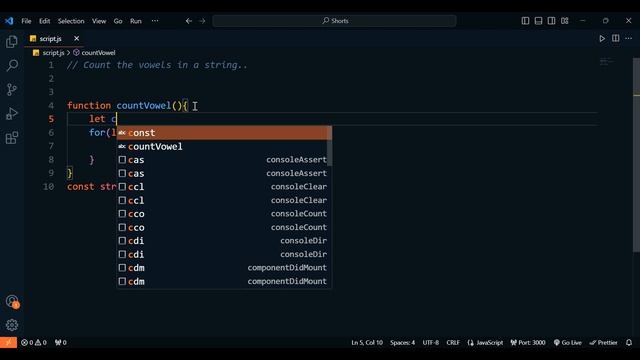This screenshot has height=360, width=640.
Task: Open the Explorer view in activity bar
Action: pos(12,41)
